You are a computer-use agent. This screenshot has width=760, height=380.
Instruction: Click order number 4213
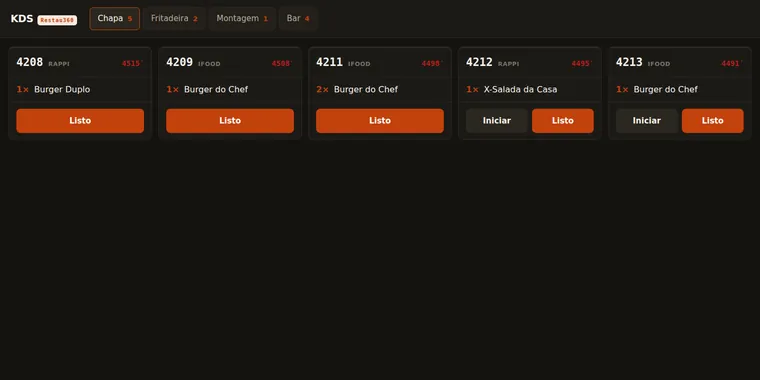[x=629, y=63]
